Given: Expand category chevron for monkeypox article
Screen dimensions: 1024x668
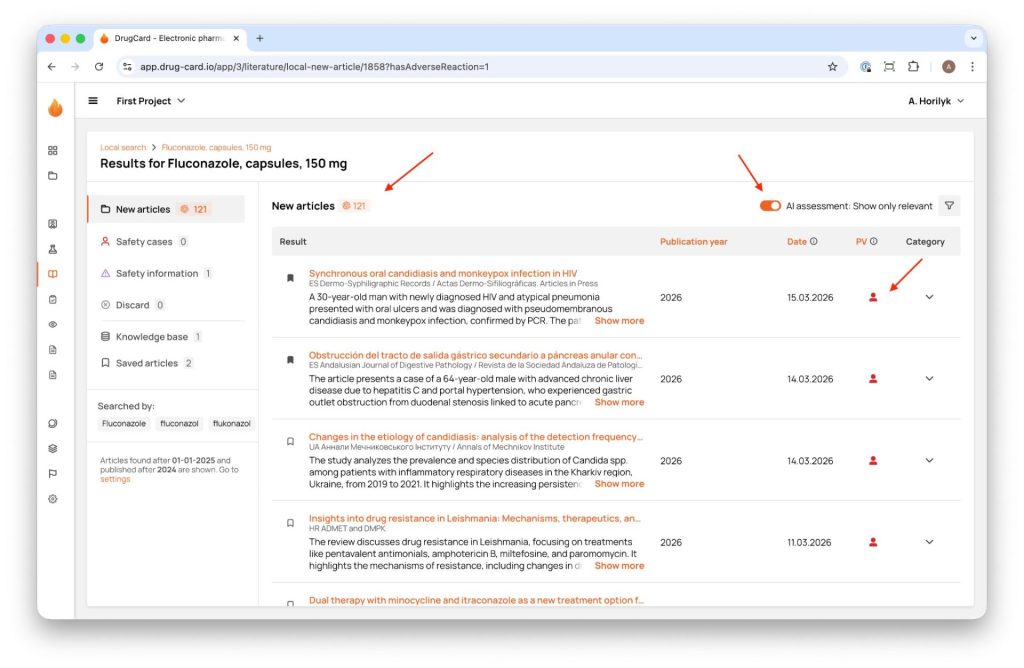Looking at the screenshot, I should (x=929, y=297).
